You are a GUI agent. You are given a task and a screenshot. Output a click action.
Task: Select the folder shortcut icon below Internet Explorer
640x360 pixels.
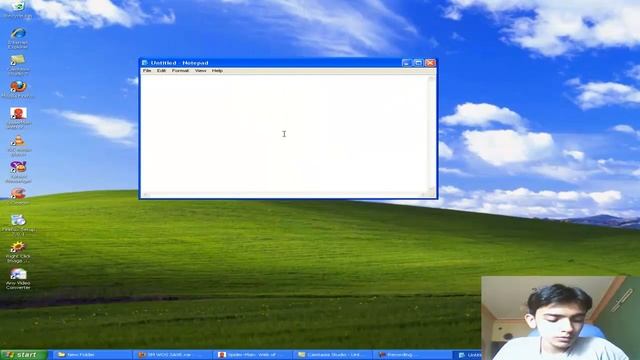(18, 64)
